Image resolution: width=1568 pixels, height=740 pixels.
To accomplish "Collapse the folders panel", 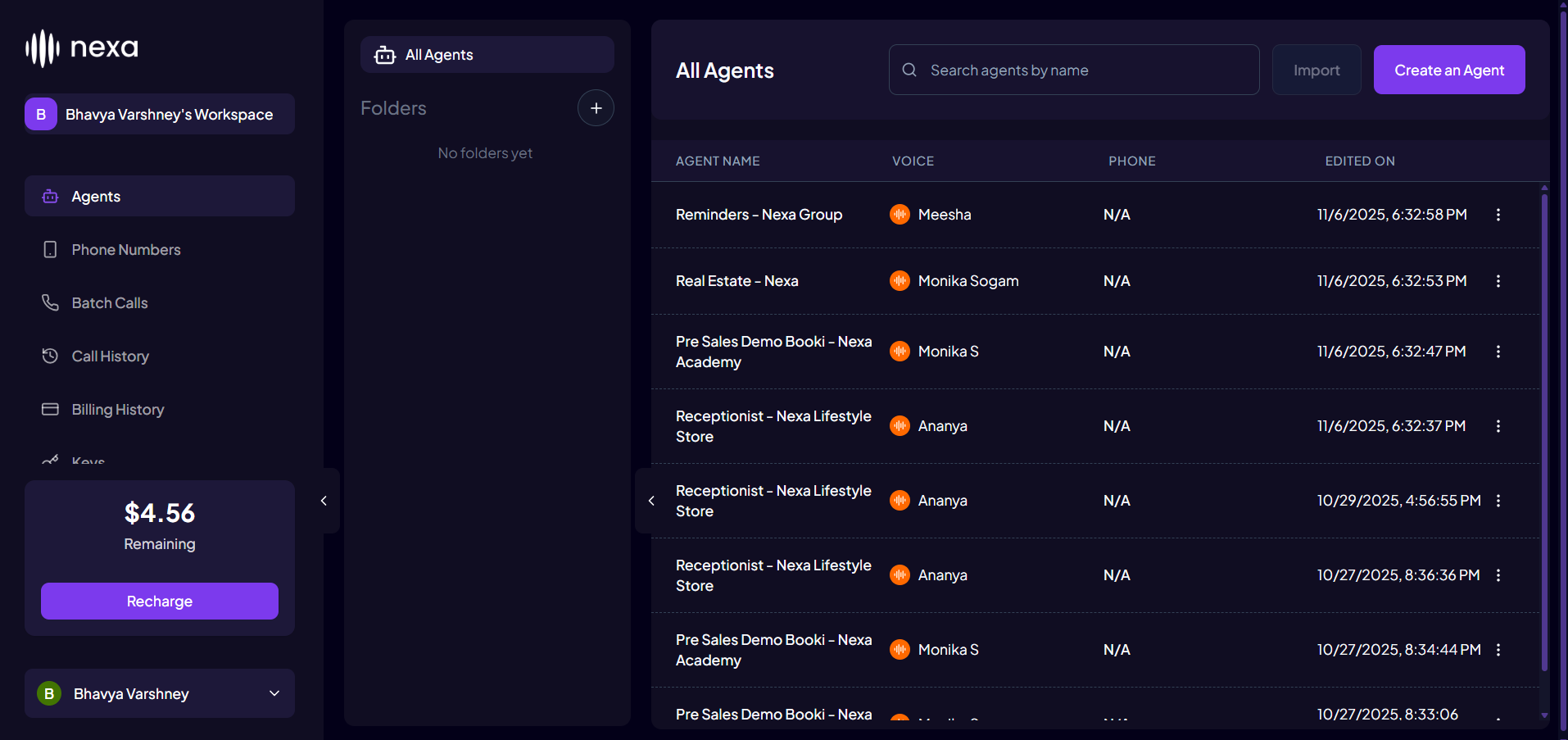I will (x=651, y=501).
